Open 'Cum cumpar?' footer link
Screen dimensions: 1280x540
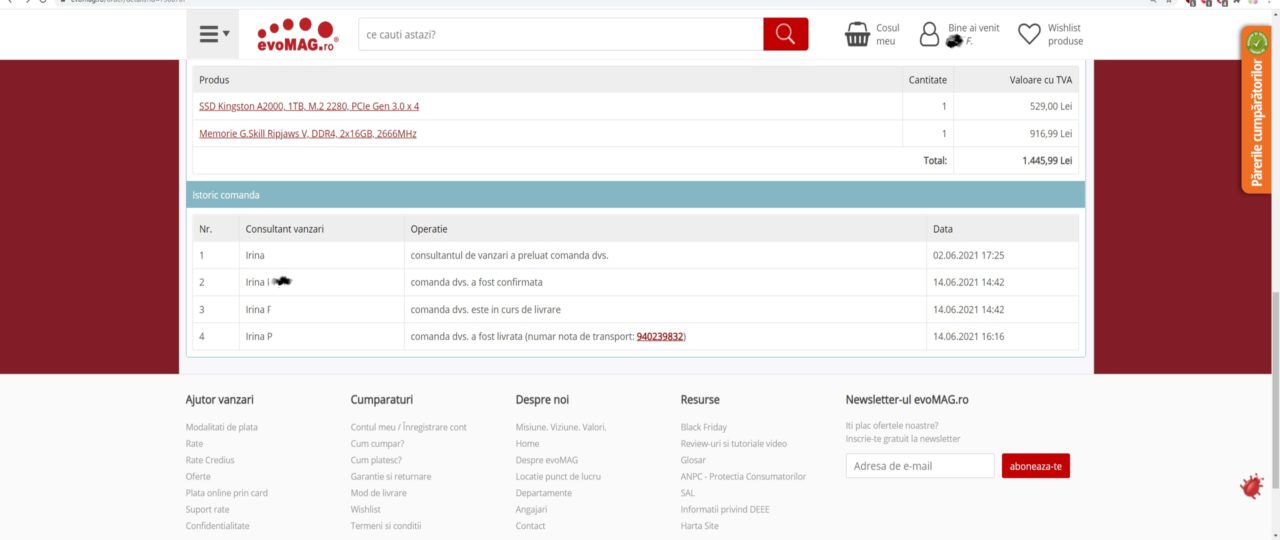click(377, 443)
